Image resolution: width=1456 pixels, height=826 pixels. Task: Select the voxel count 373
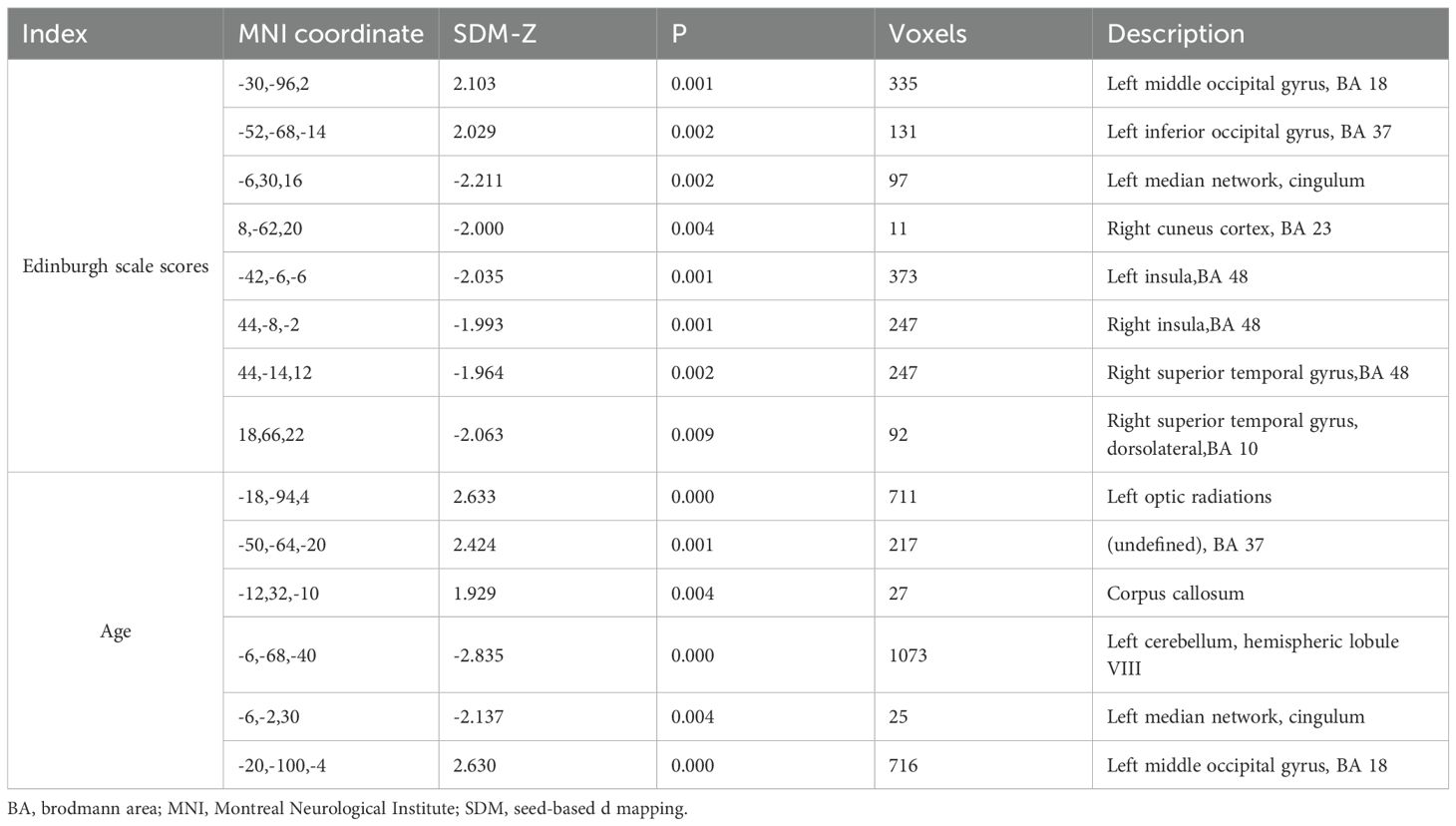point(904,276)
